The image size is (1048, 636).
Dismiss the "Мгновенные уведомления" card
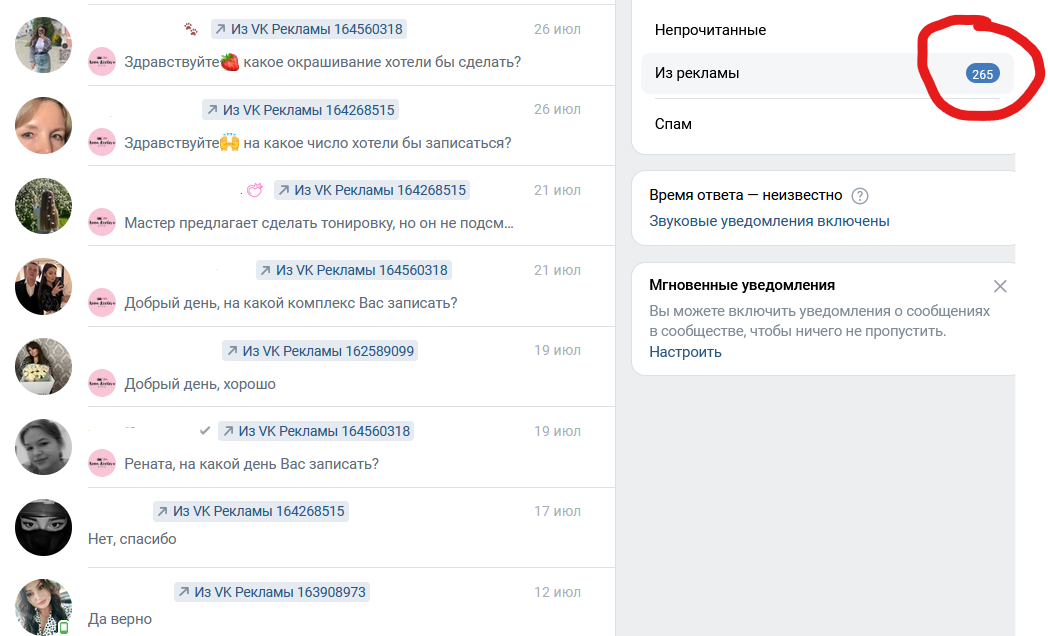click(1000, 286)
